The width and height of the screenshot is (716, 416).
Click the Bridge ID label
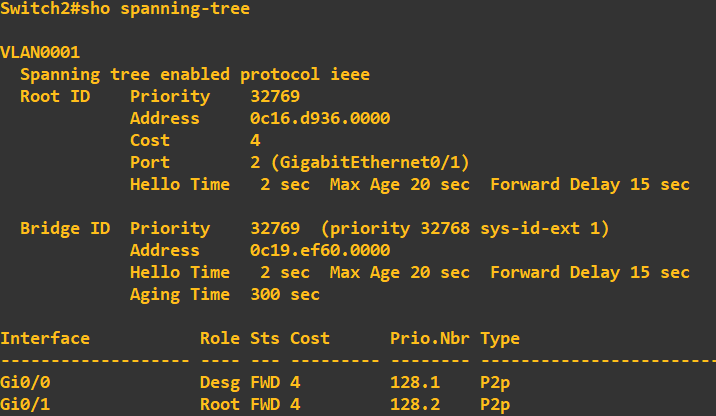point(65,228)
